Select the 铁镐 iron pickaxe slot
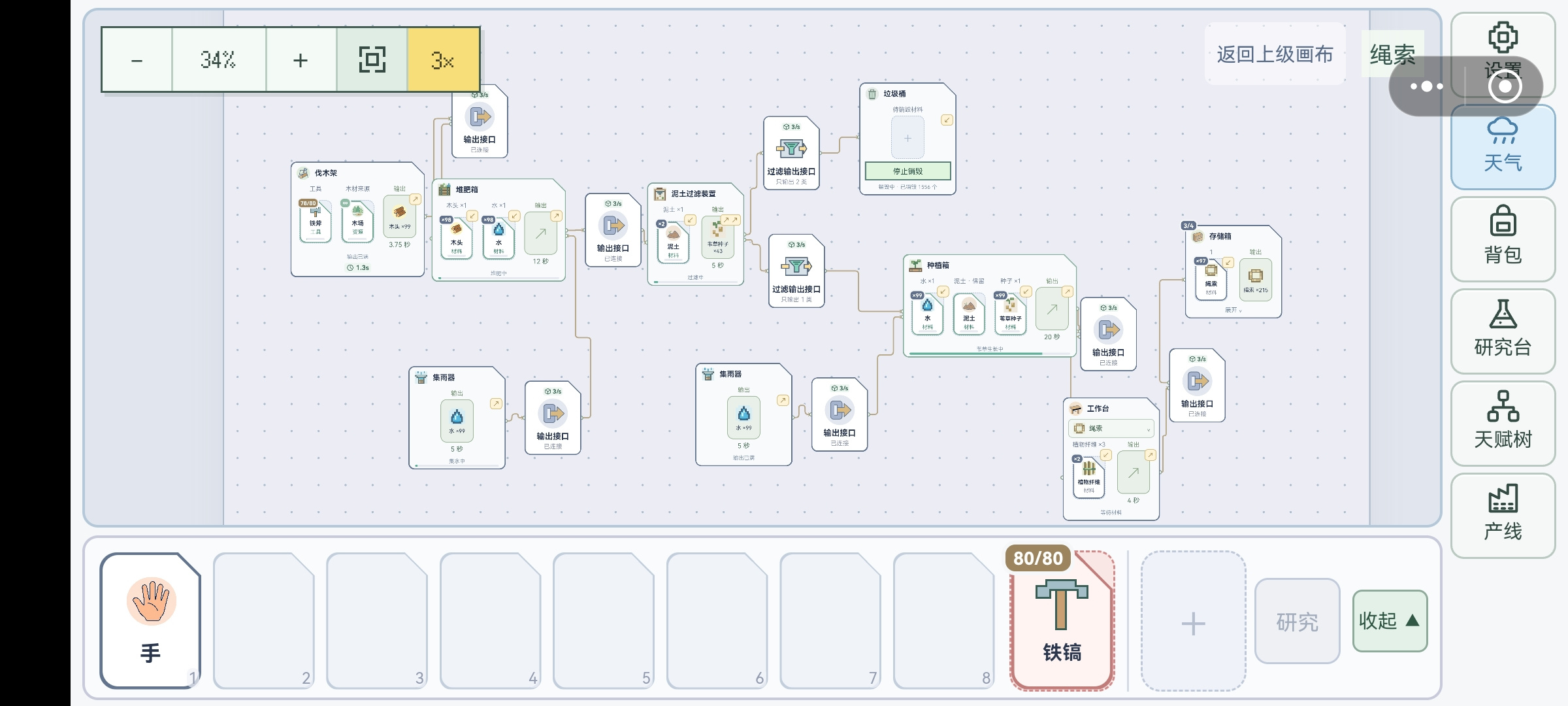This screenshot has height=706, width=1568. click(x=1062, y=621)
